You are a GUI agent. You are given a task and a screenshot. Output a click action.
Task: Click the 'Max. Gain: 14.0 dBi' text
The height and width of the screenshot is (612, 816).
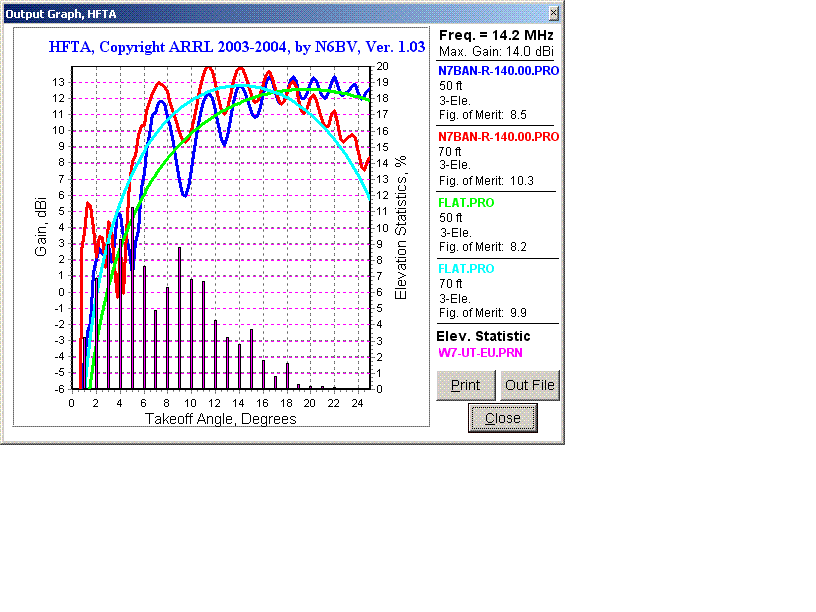(497, 51)
